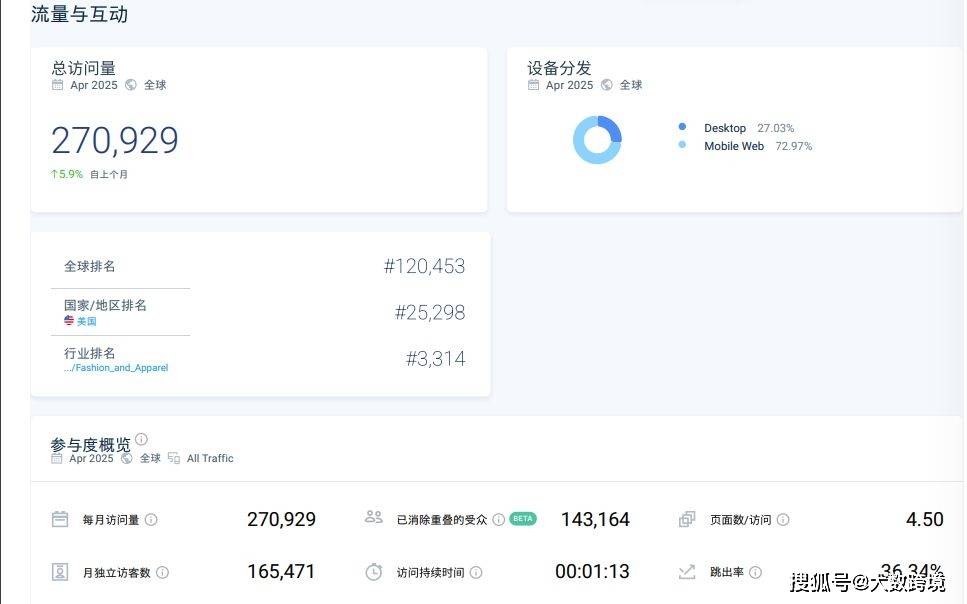This screenshot has height=604, width=967.
Task: Click the device distribution donut chart
Action: (x=597, y=140)
